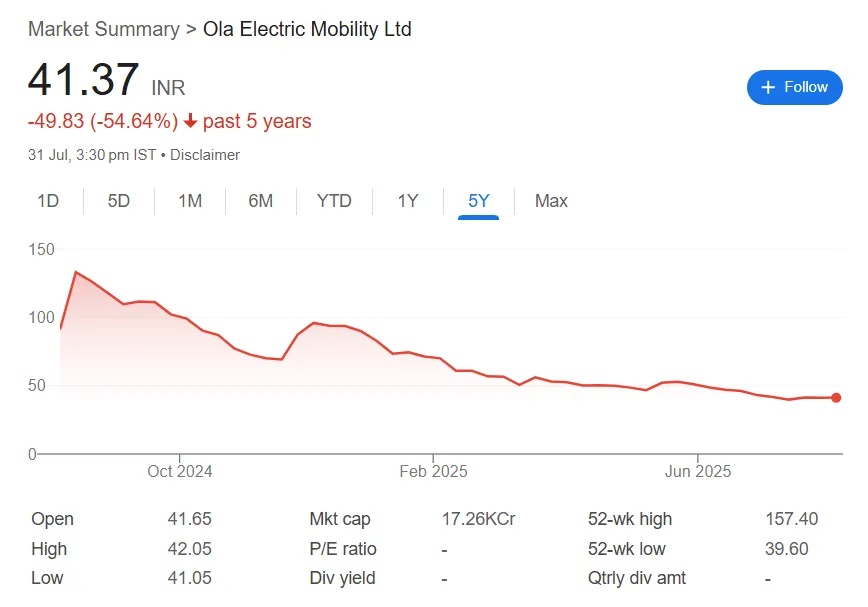Image resolution: width=868 pixels, height=607 pixels.
Task: Follow Ola Electric Mobility stock
Action: [x=795, y=87]
